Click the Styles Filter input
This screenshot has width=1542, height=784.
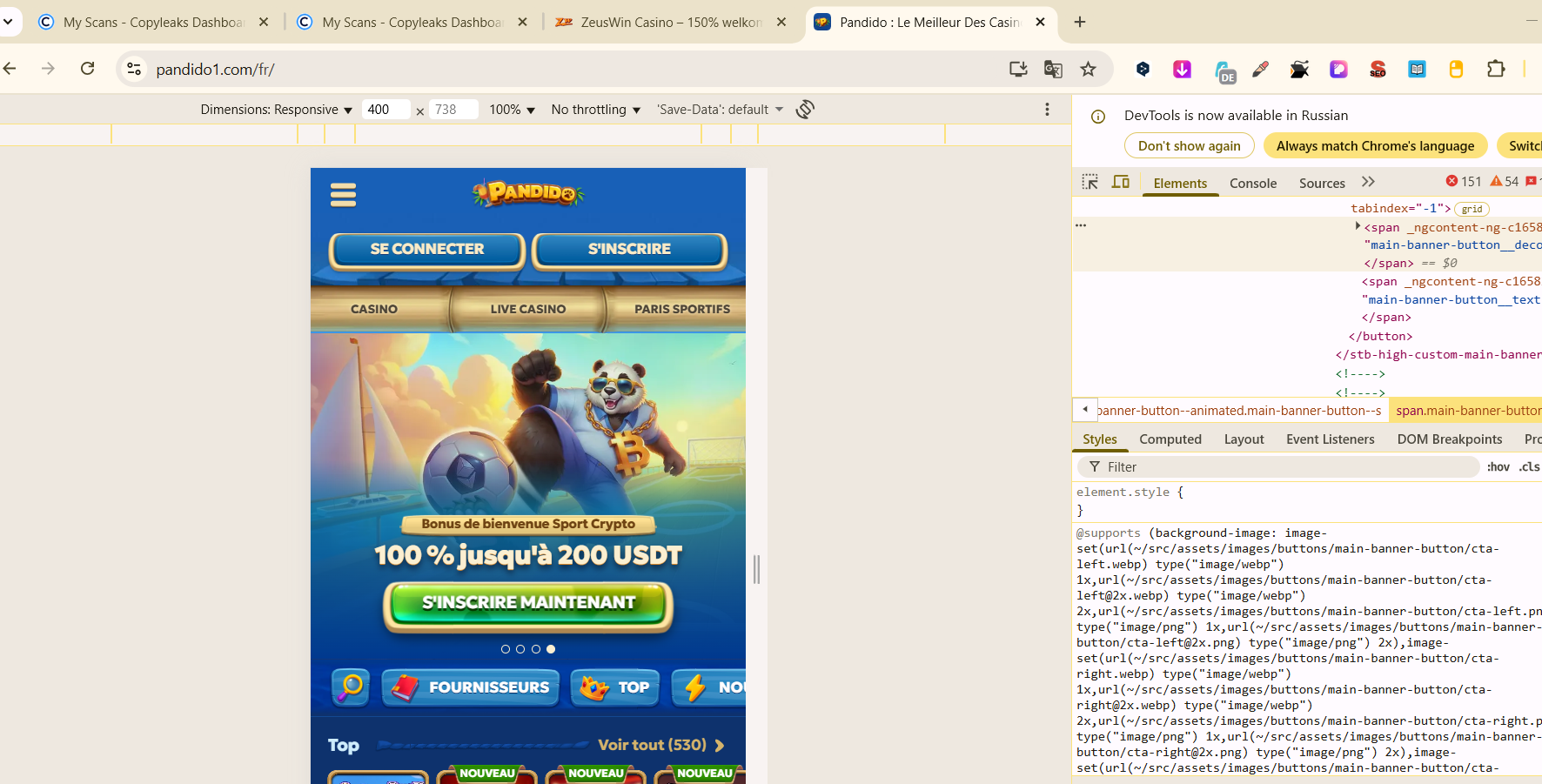point(1278,467)
